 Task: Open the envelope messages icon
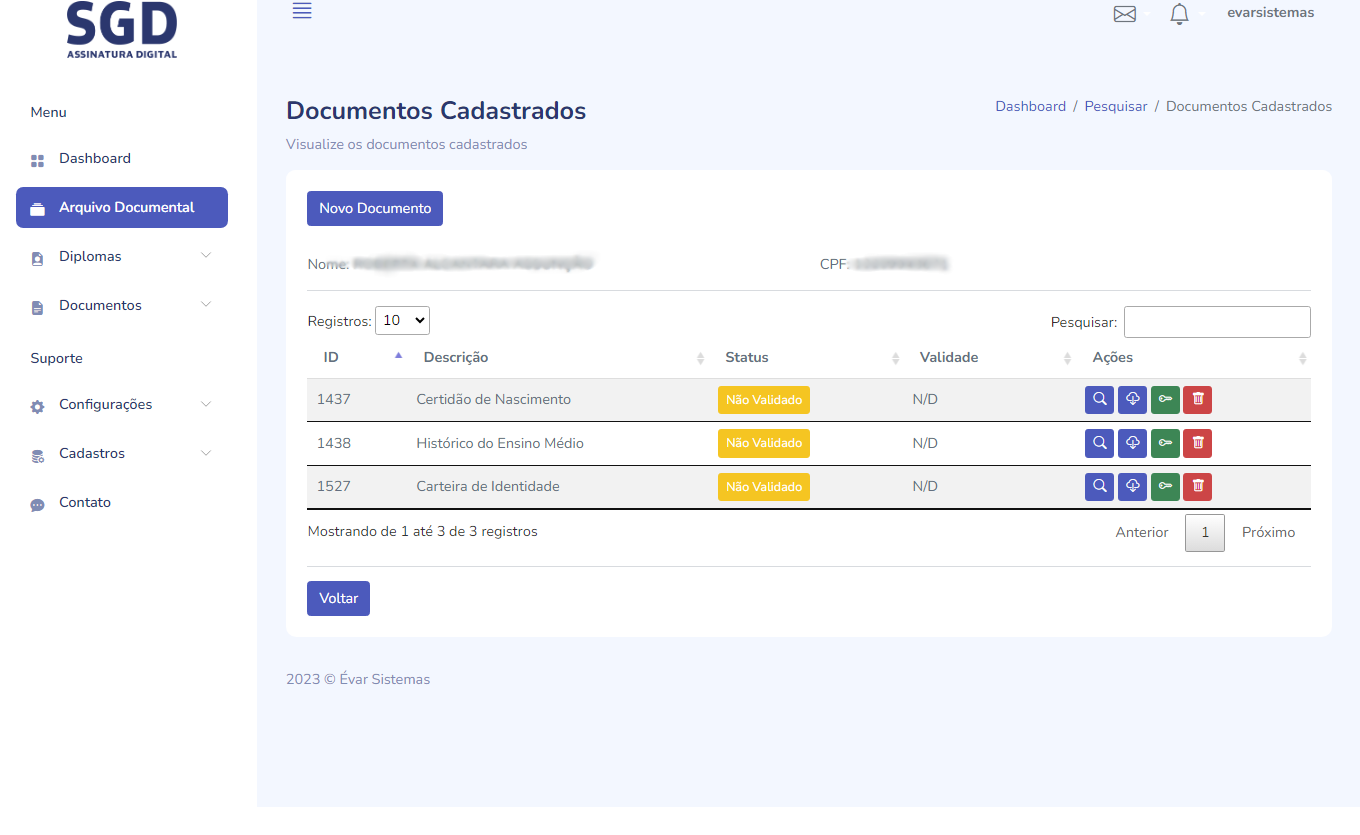[1125, 14]
